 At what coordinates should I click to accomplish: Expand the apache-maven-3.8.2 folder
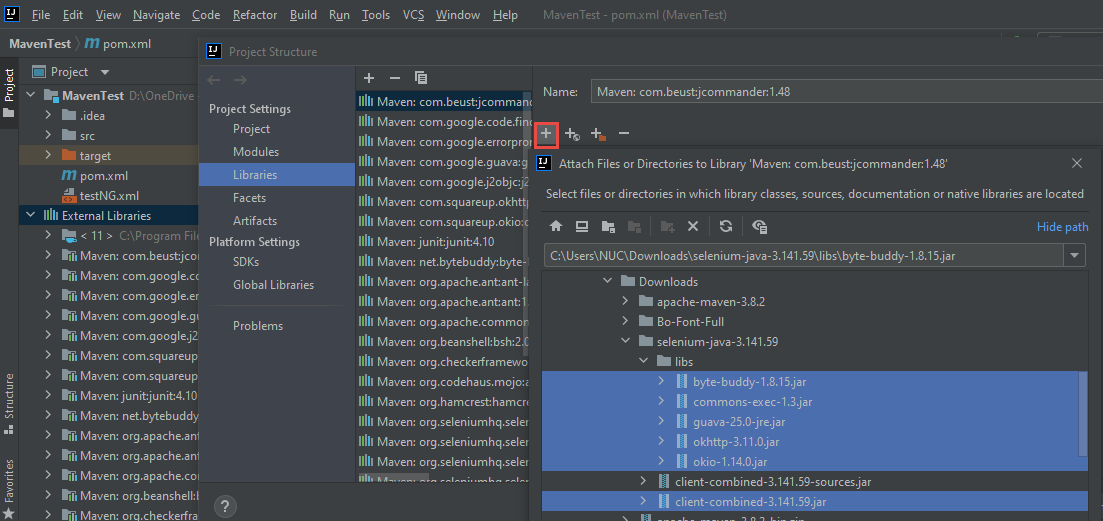[625, 302]
